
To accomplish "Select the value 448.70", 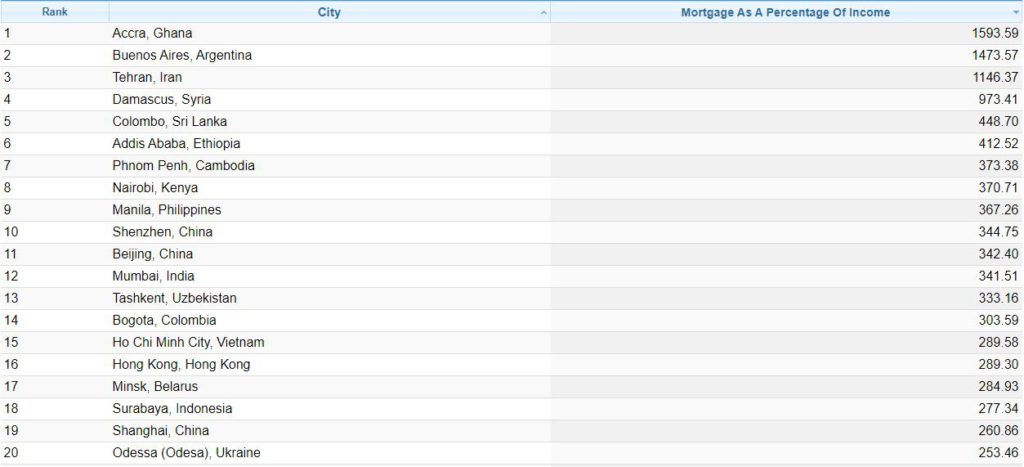I will point(999,121).
